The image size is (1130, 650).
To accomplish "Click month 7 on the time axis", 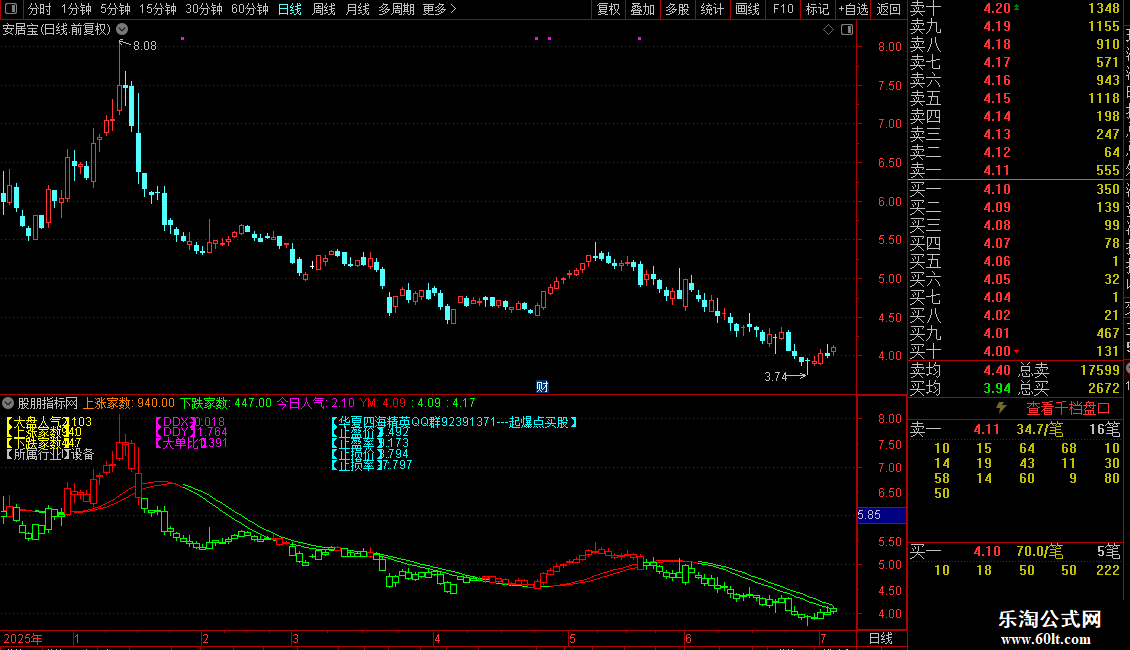I will pos(823,638).
